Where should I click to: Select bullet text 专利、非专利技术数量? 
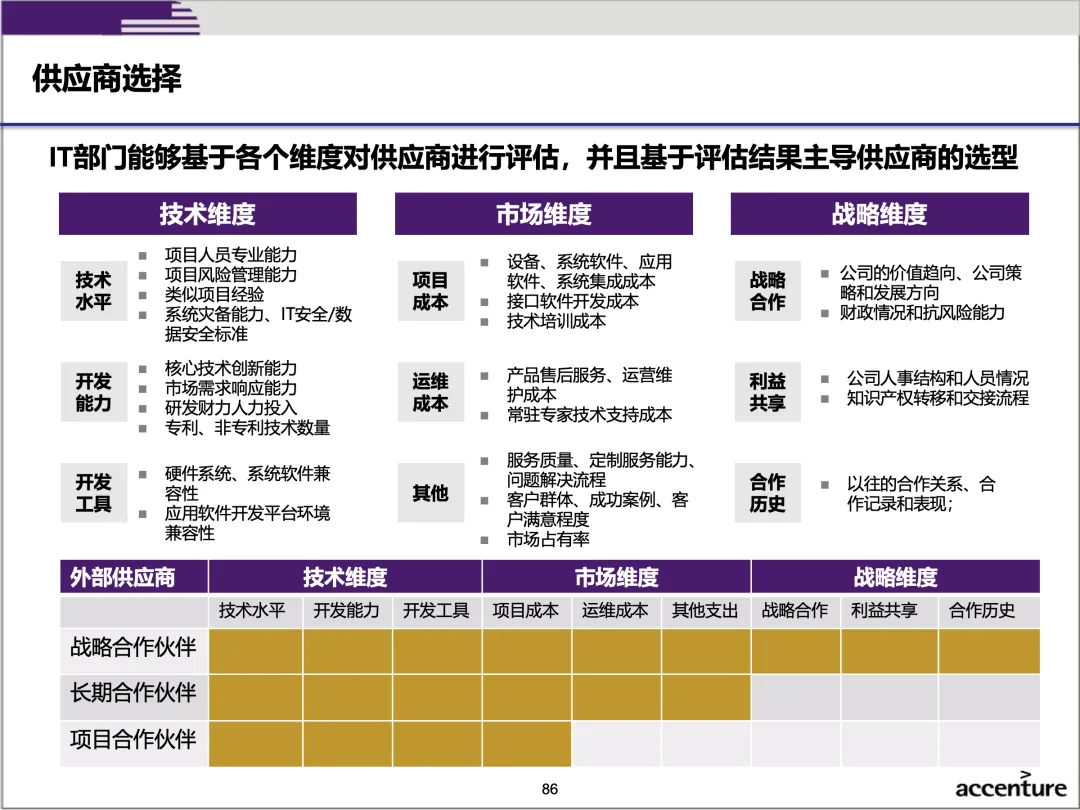[247, 428]
